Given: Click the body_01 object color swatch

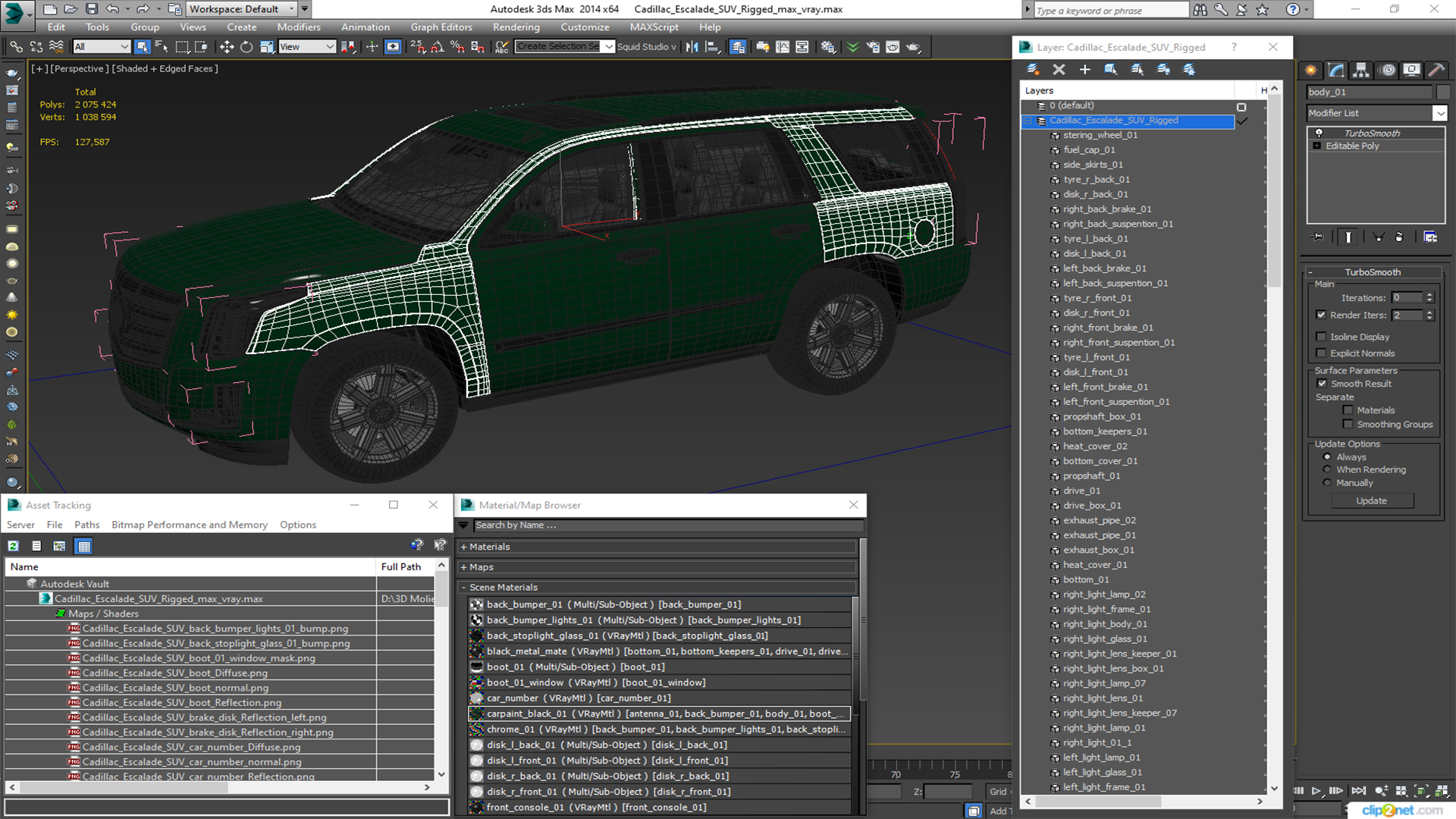Looking at the screenshot, I should (1442, 93).
